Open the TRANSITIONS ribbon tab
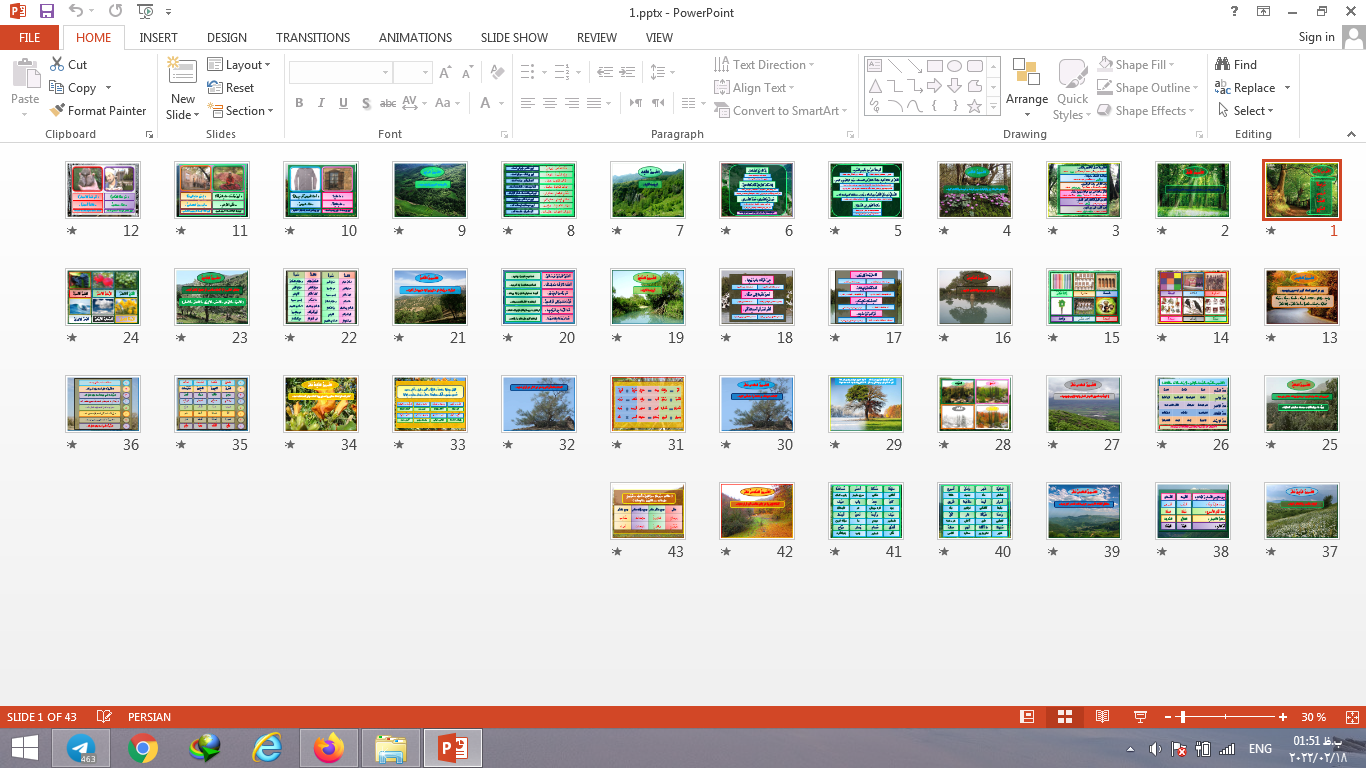 (313, 37)
